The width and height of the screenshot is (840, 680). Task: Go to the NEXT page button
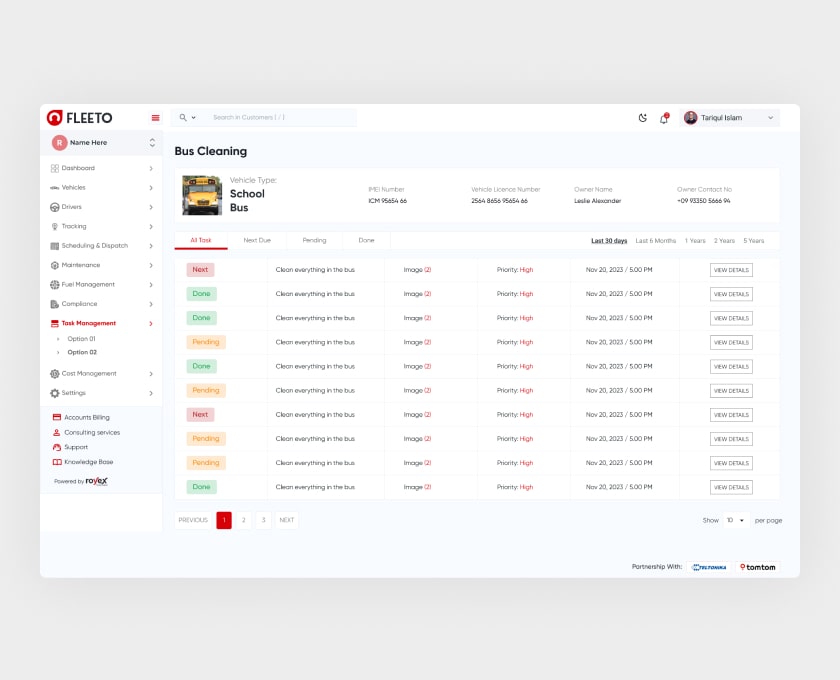pos(287,520)
